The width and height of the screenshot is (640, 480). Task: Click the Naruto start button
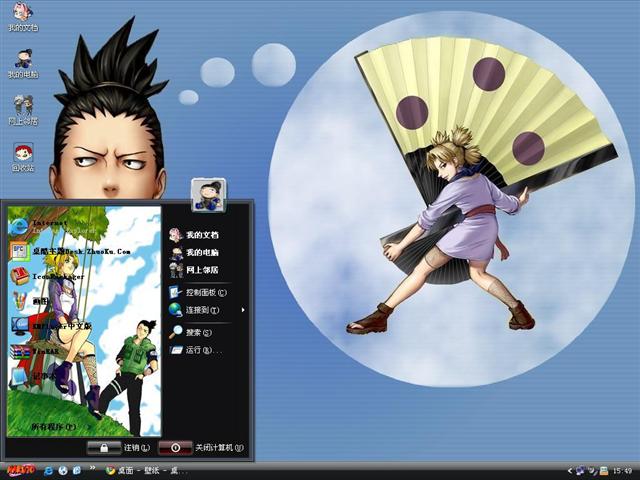[x=20, y=470]
